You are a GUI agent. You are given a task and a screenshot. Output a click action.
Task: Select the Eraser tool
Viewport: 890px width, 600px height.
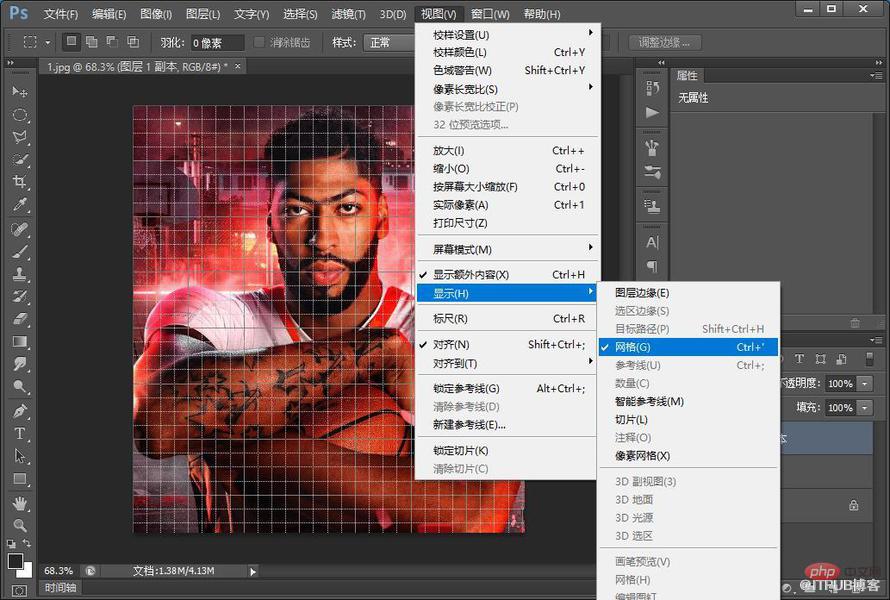[20, 320]
